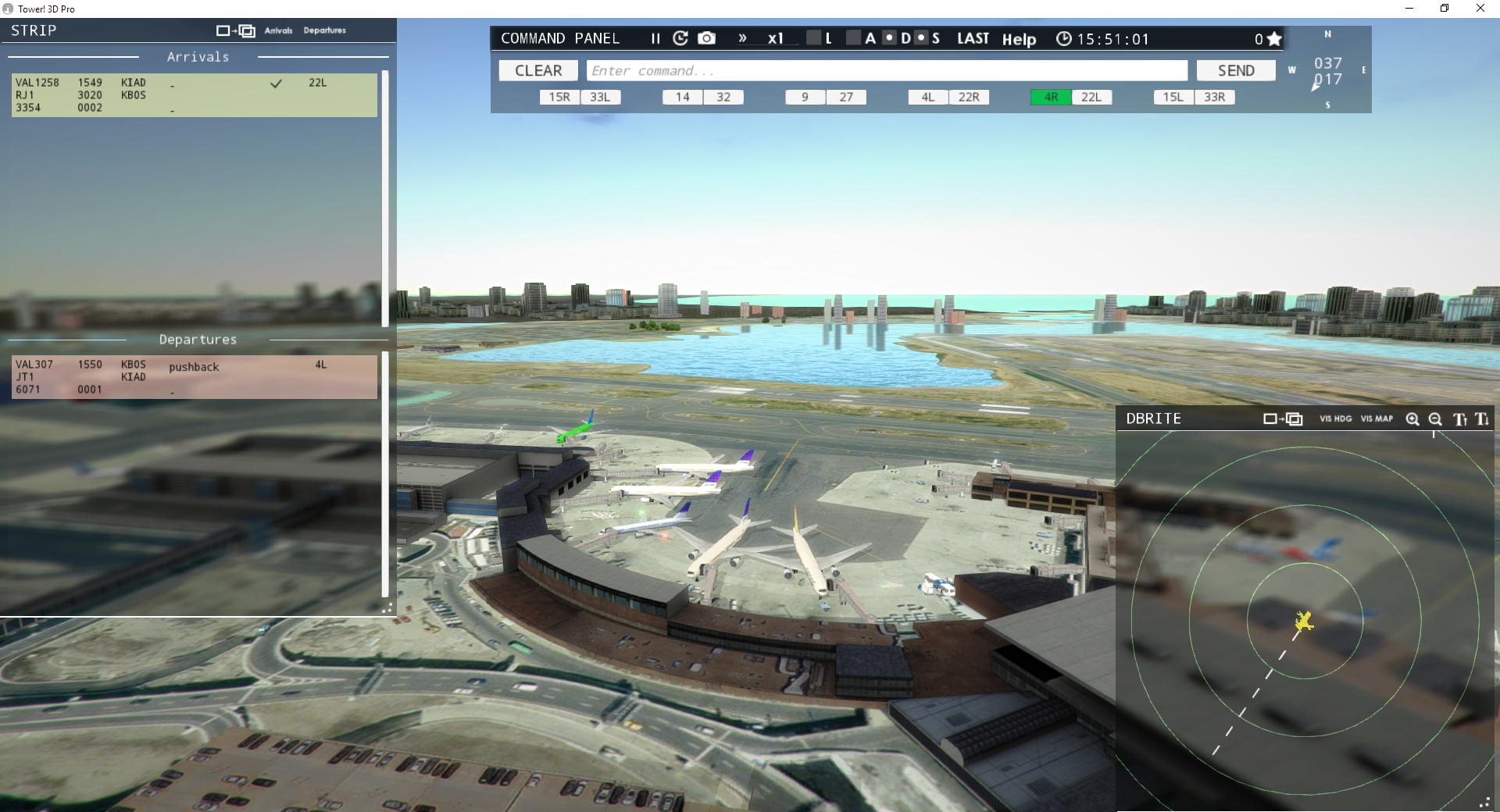Zoom in on the DBRITE radar
1500x812 pixels.
click(1412, 419)
